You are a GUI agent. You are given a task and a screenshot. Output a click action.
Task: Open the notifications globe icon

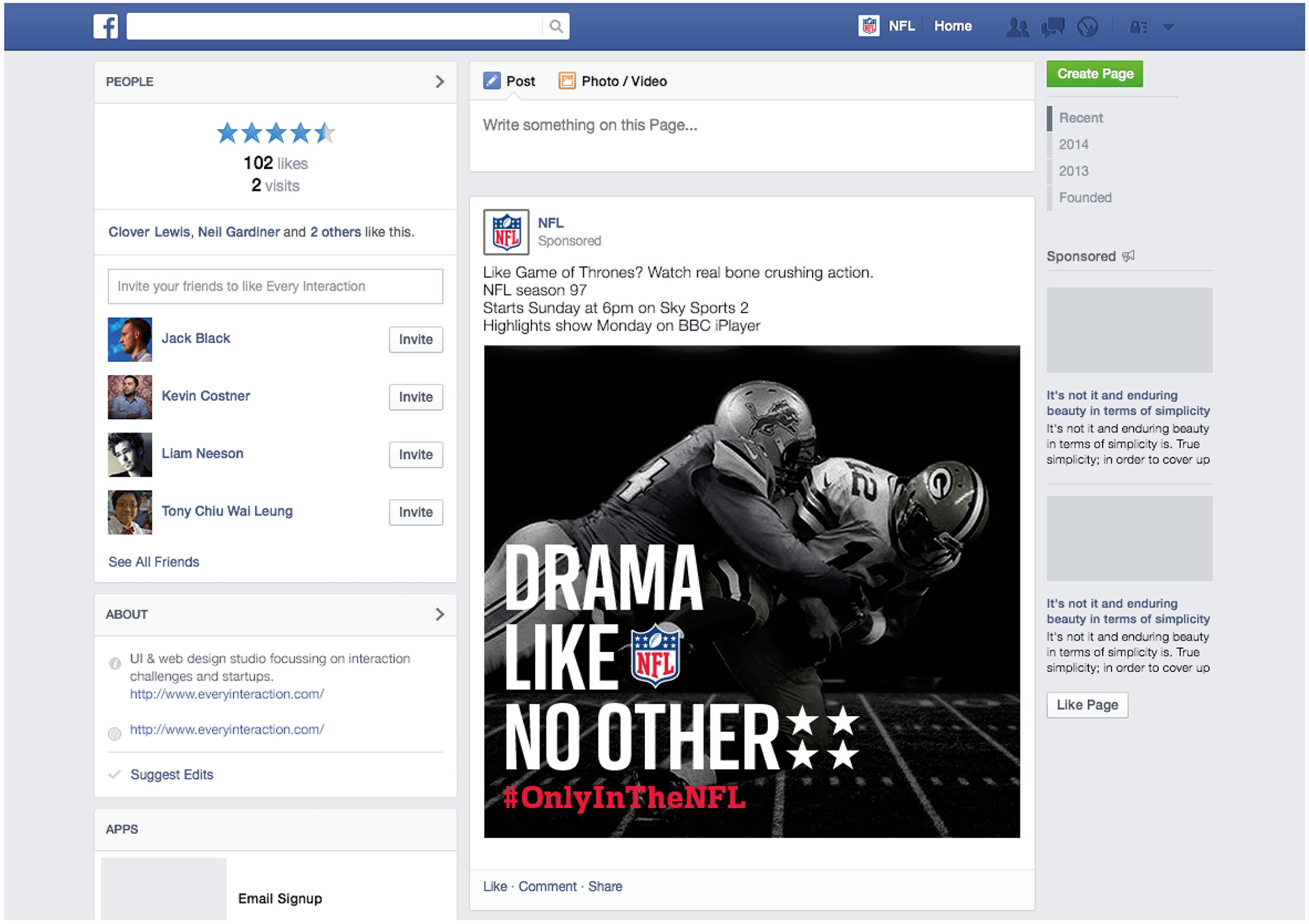click(x=1087, y=27)
